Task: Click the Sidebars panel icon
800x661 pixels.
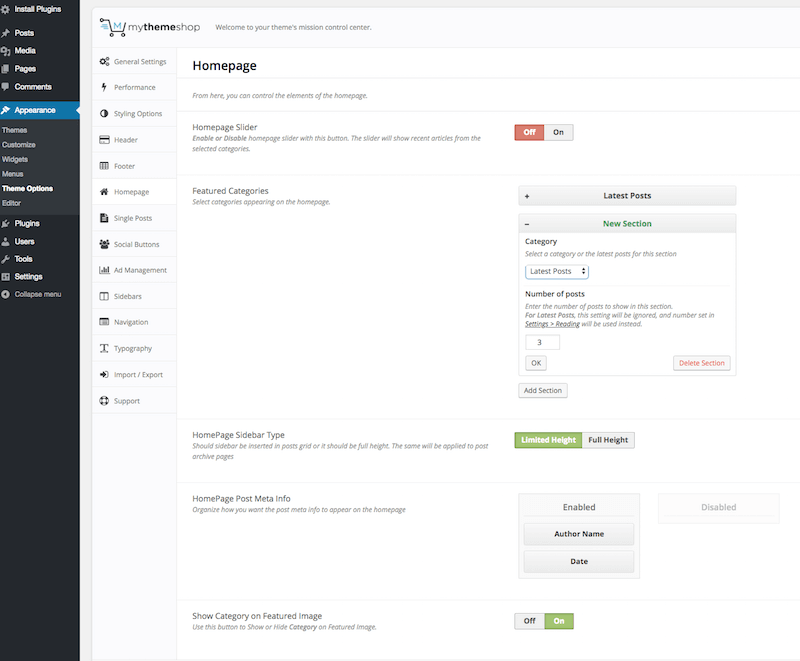Action: click(x=104, y=296)
